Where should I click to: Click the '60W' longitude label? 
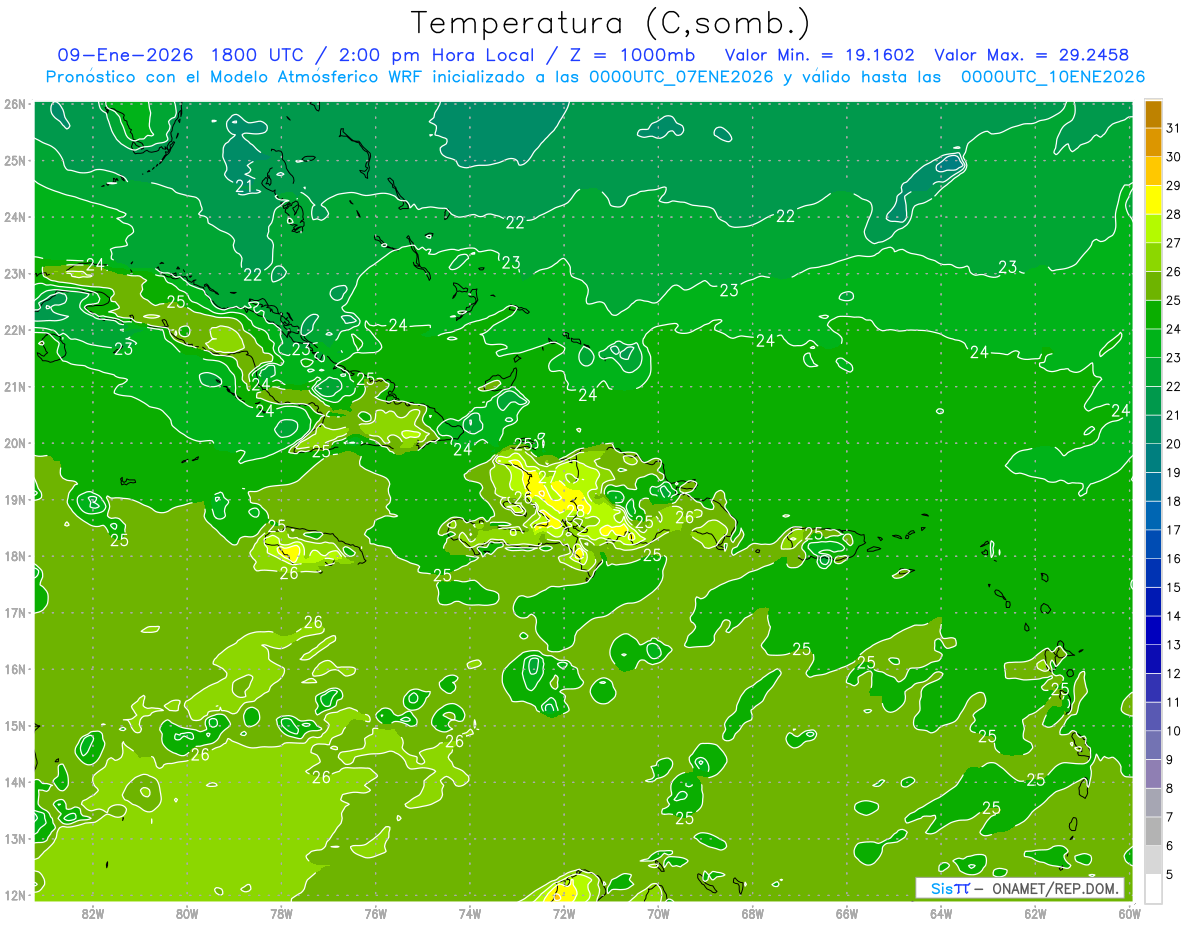point(1129,913)
